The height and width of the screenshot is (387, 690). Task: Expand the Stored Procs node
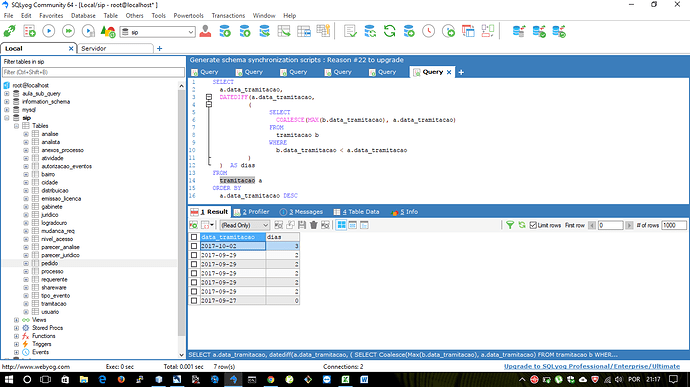(16, 328)
